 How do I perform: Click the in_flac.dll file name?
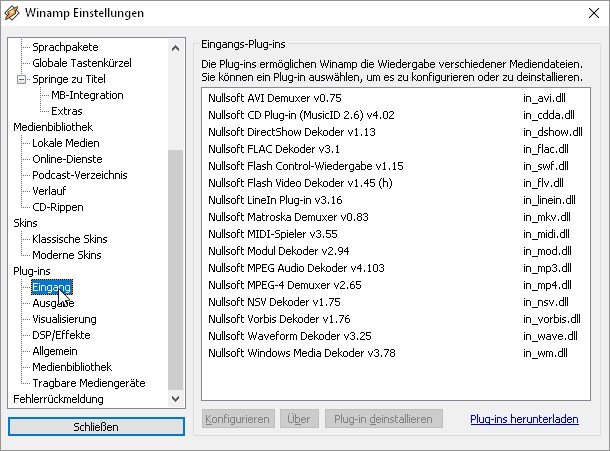point(546,149)
